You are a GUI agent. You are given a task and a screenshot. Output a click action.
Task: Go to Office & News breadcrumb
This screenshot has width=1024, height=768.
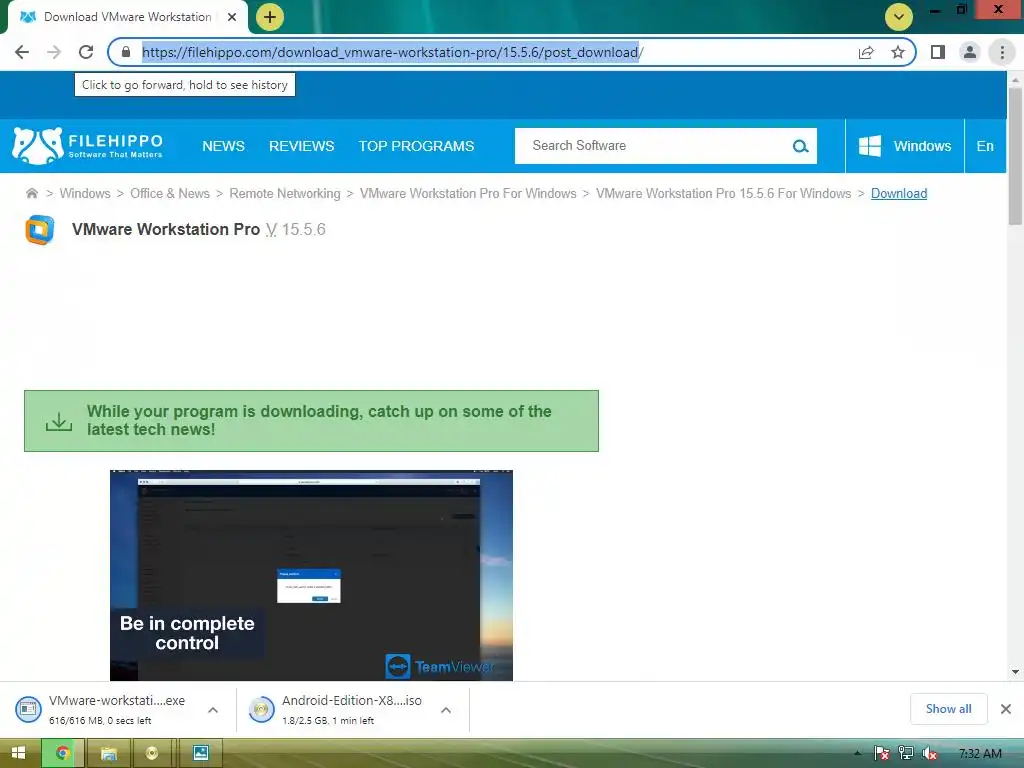(x=170, y=193)
